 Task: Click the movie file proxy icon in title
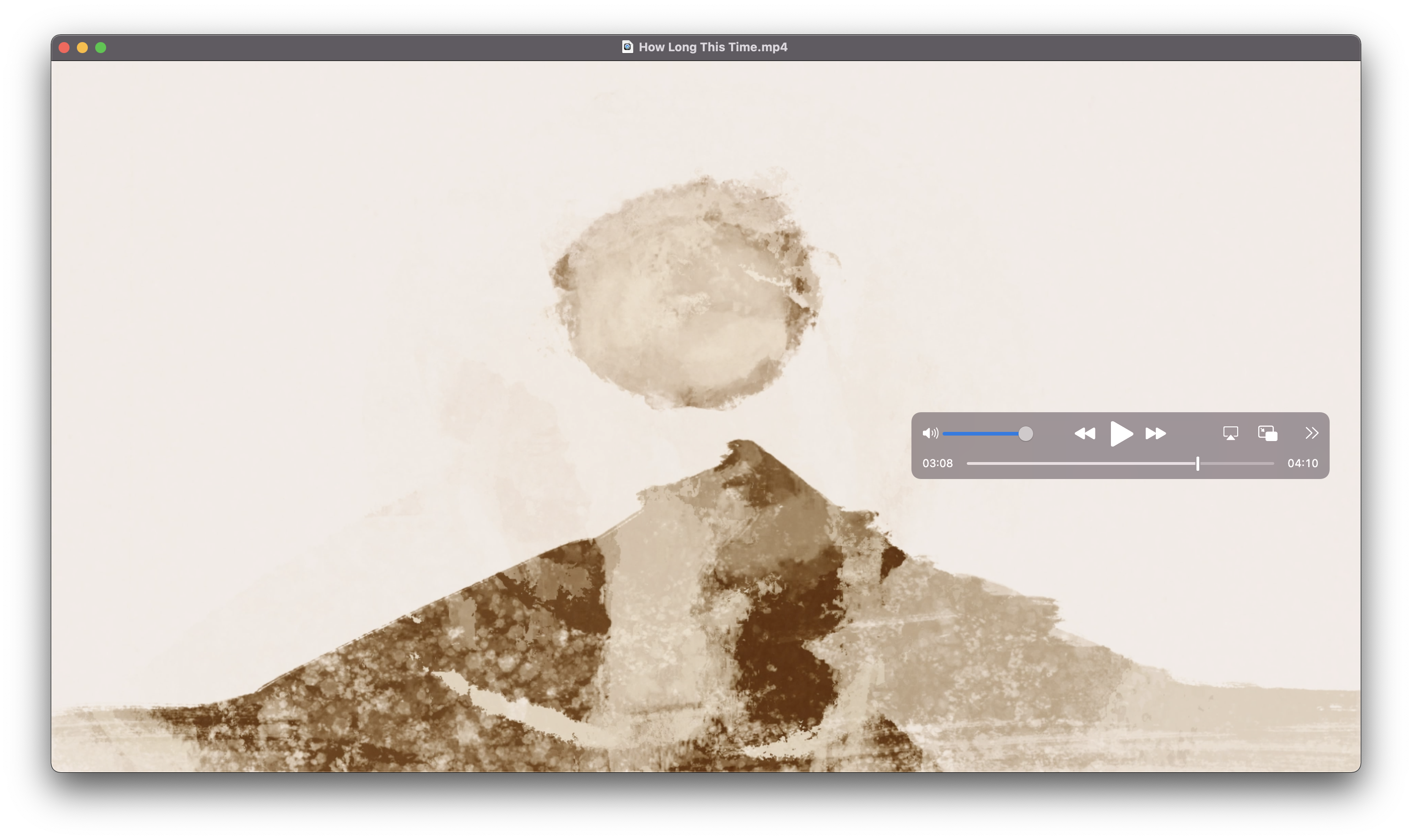click(x=627, y=47)
